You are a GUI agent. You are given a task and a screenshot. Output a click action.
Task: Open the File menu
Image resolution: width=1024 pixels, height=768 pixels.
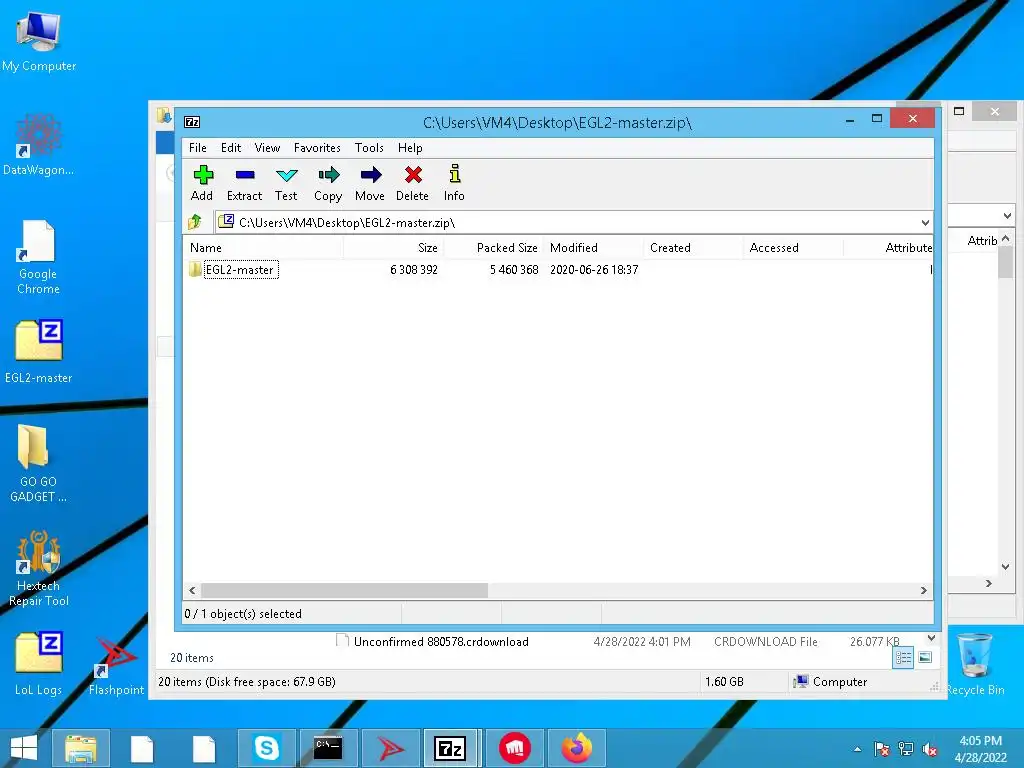point(198,148)
